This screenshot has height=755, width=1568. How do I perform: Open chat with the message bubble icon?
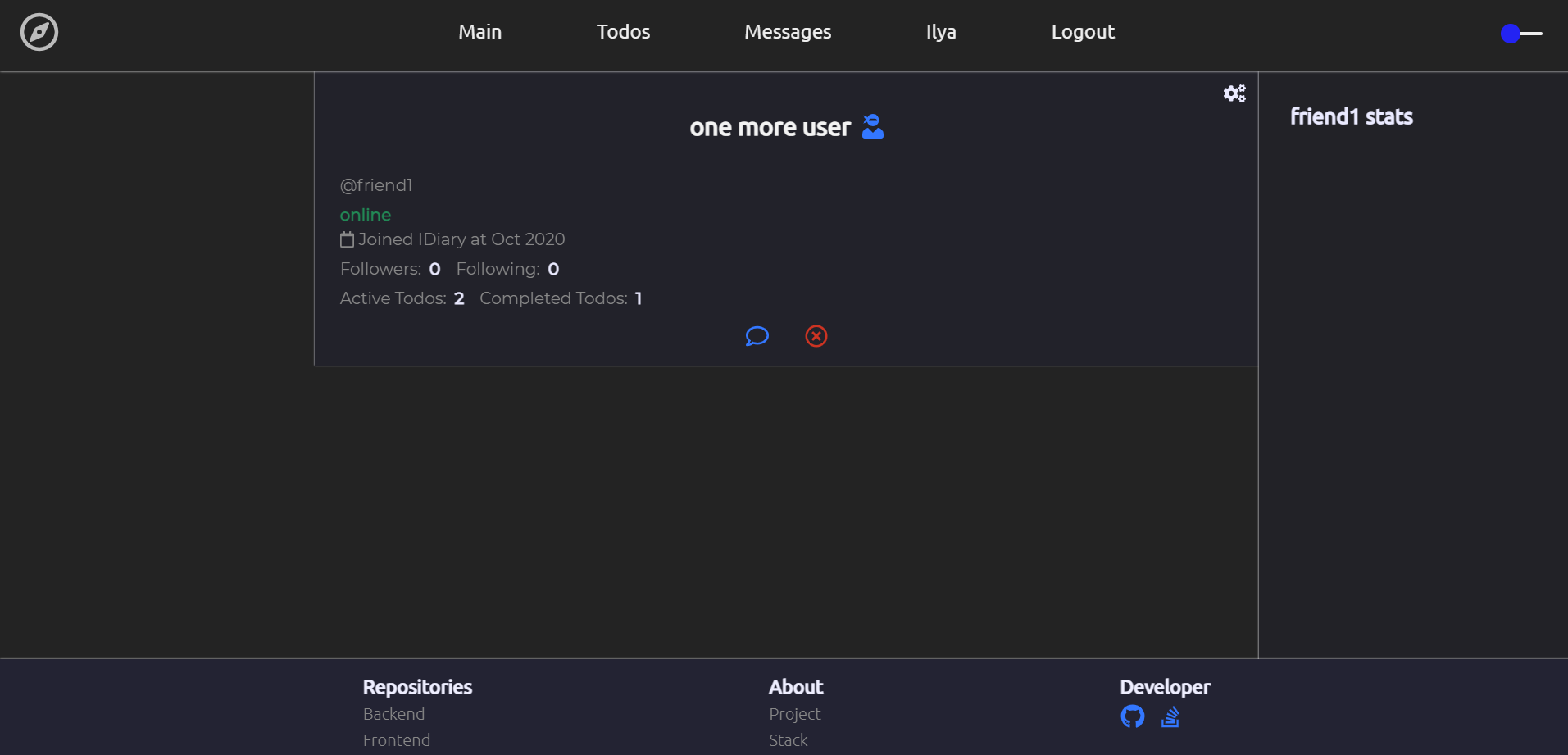[757, 336]
